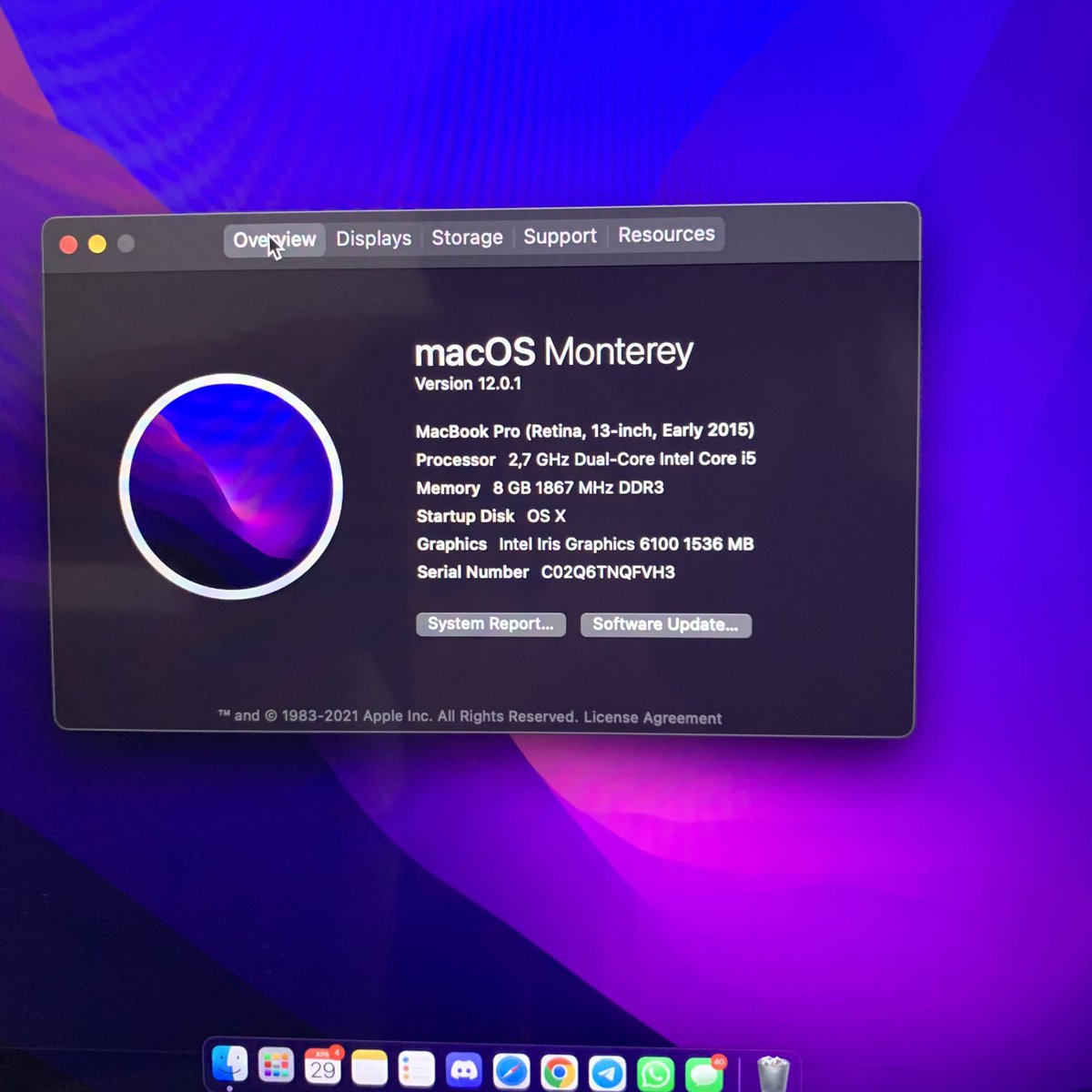Click the macOS Monterey circular logo
The height and width of the screenshot is (1092, 1092).
(x=231, y=486)
